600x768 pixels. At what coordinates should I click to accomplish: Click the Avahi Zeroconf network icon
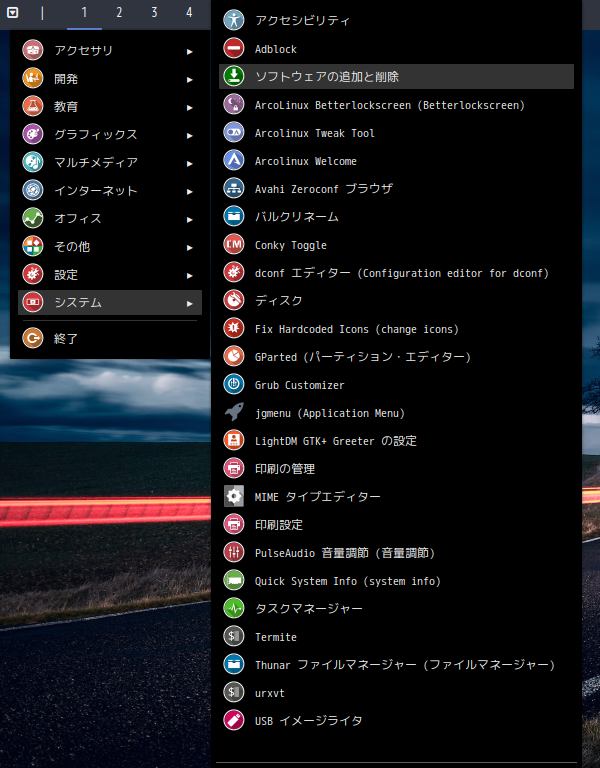tap(234, 188)
